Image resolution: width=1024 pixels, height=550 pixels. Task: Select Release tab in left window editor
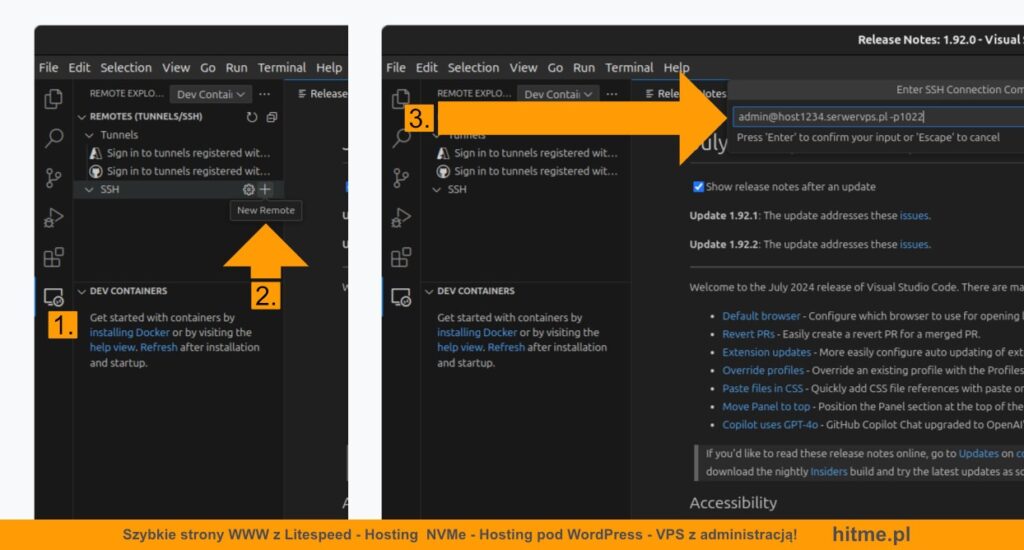tap(322, 94)
